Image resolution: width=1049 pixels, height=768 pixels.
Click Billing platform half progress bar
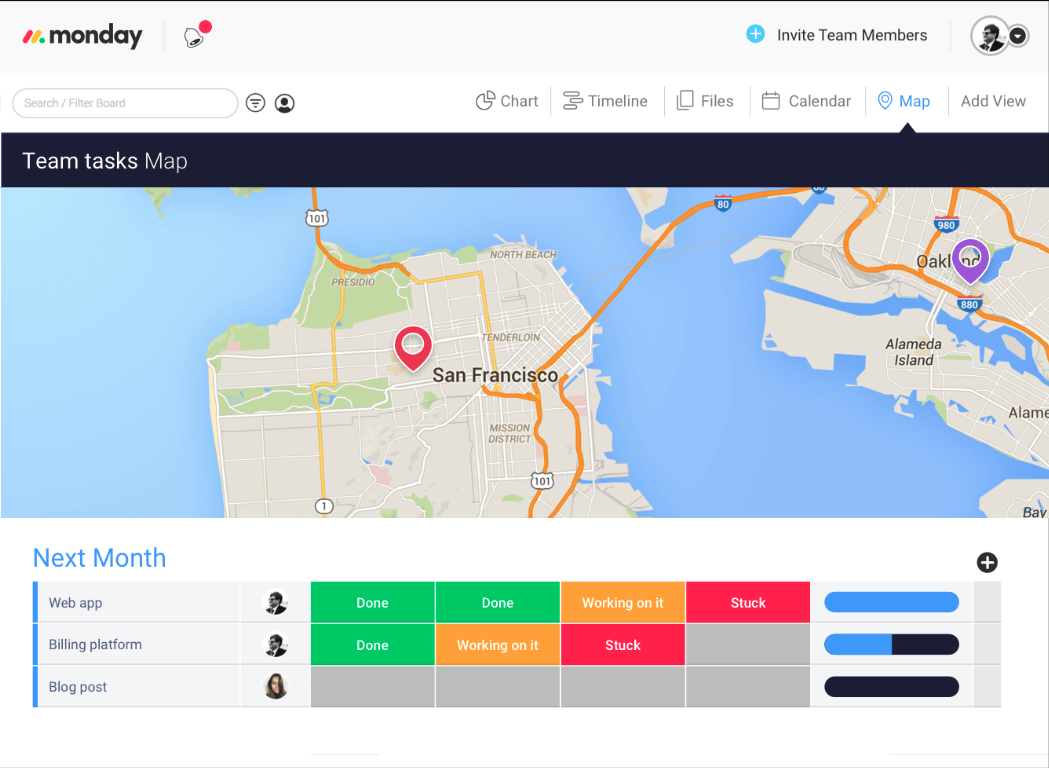891,644
